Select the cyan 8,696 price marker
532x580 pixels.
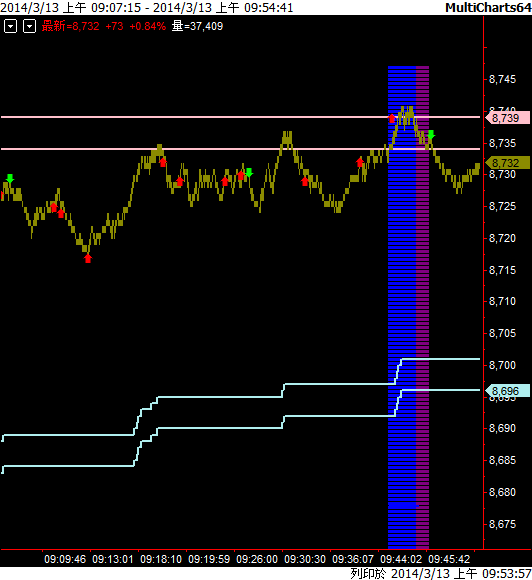coord(507,391)
